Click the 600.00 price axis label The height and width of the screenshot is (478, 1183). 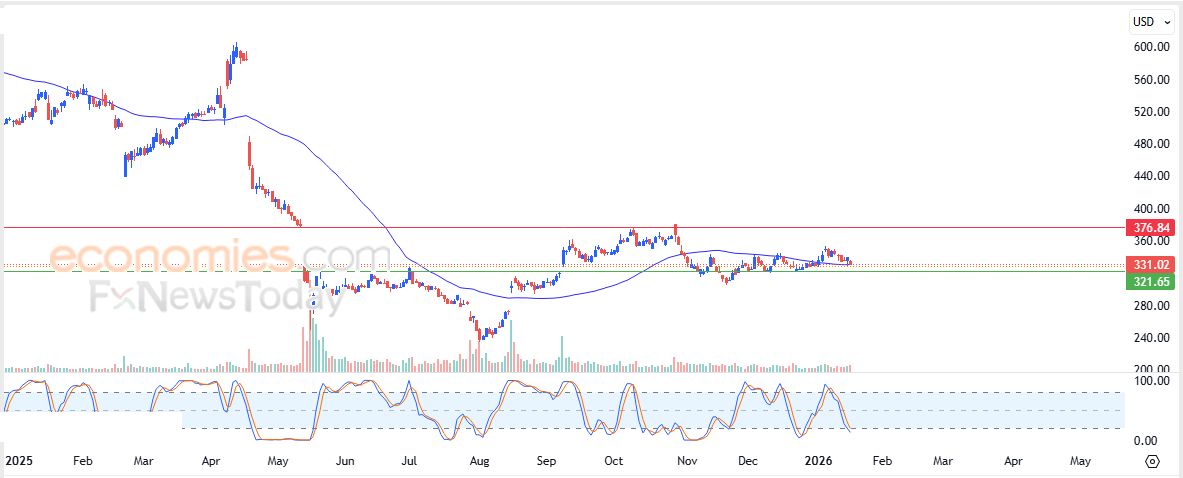[x=1151, y=47]
